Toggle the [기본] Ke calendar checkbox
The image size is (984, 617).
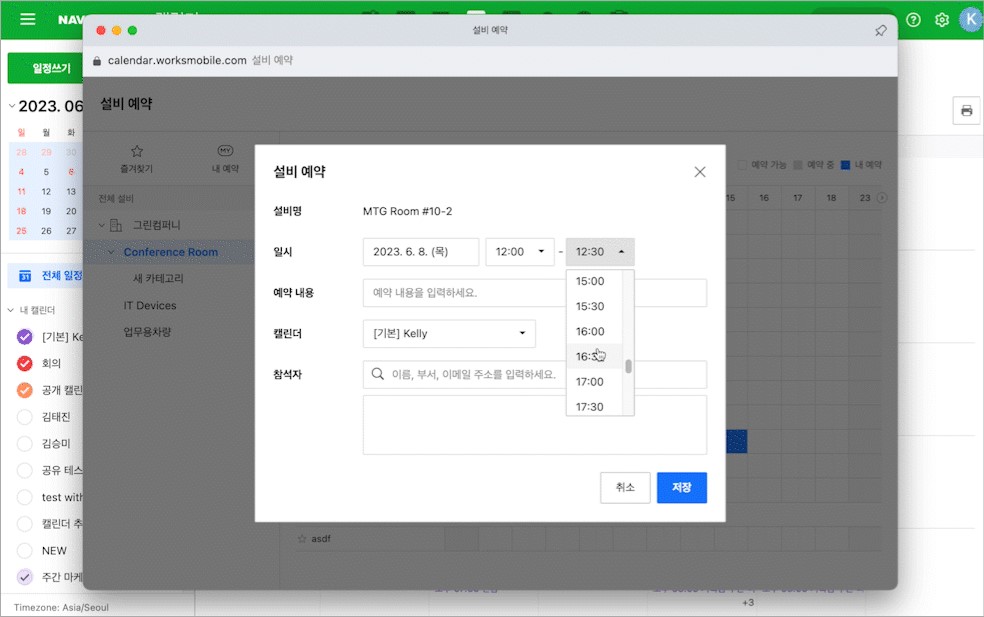[24, 337]
